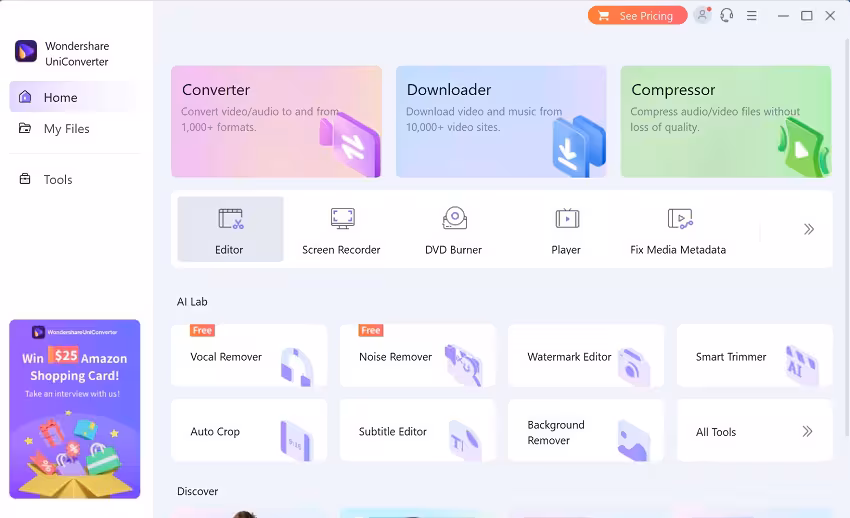Launch the Screen Recorder icon
This screenshot has height=518, width=850.
tap(343, 218)
